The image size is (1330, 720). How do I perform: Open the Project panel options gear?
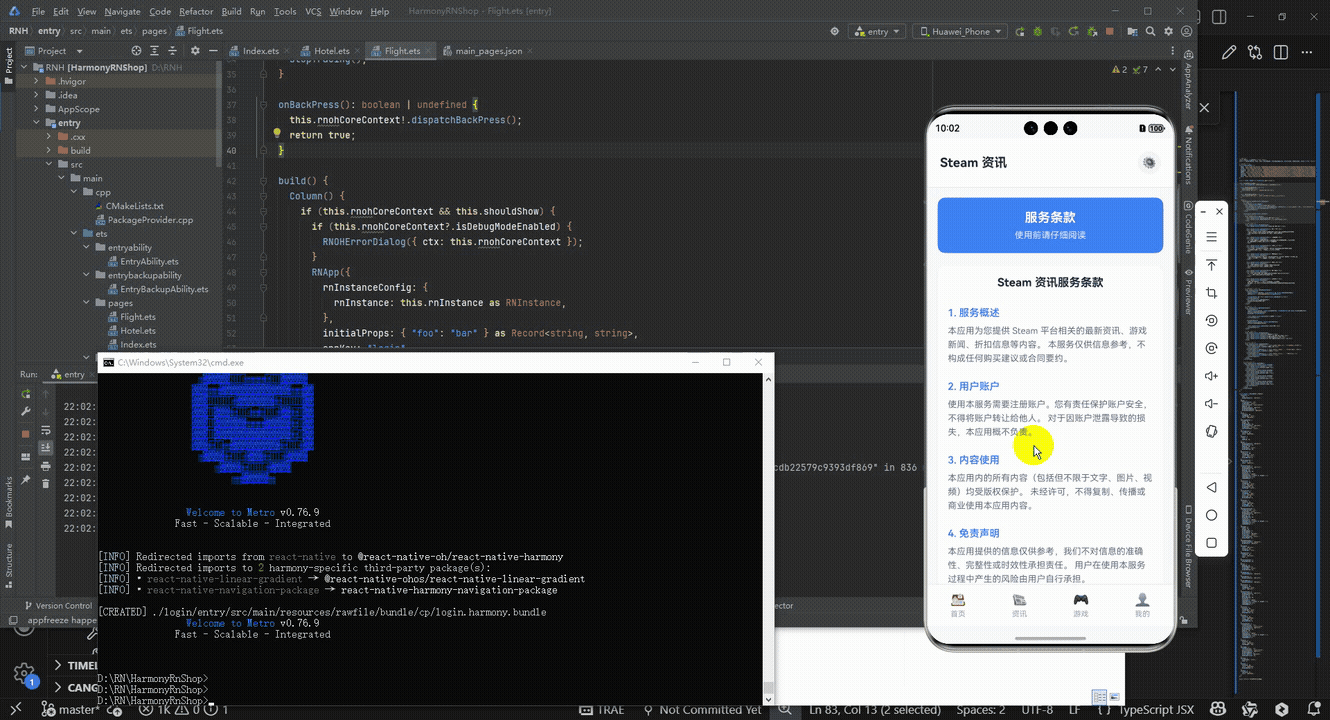(x=195, y=51)
